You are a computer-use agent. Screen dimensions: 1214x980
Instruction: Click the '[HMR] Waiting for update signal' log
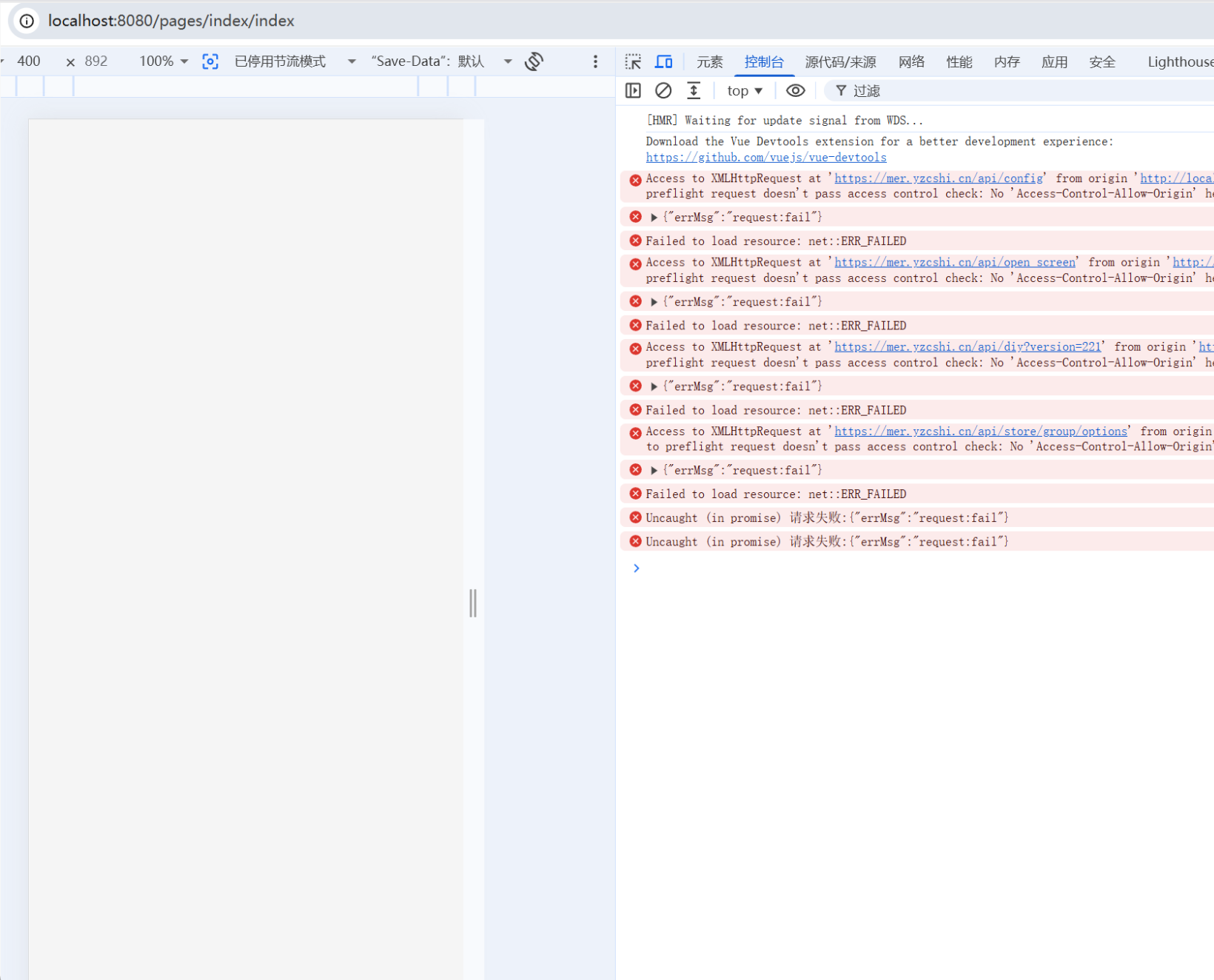pyautogui.click(x=785, y=120)
